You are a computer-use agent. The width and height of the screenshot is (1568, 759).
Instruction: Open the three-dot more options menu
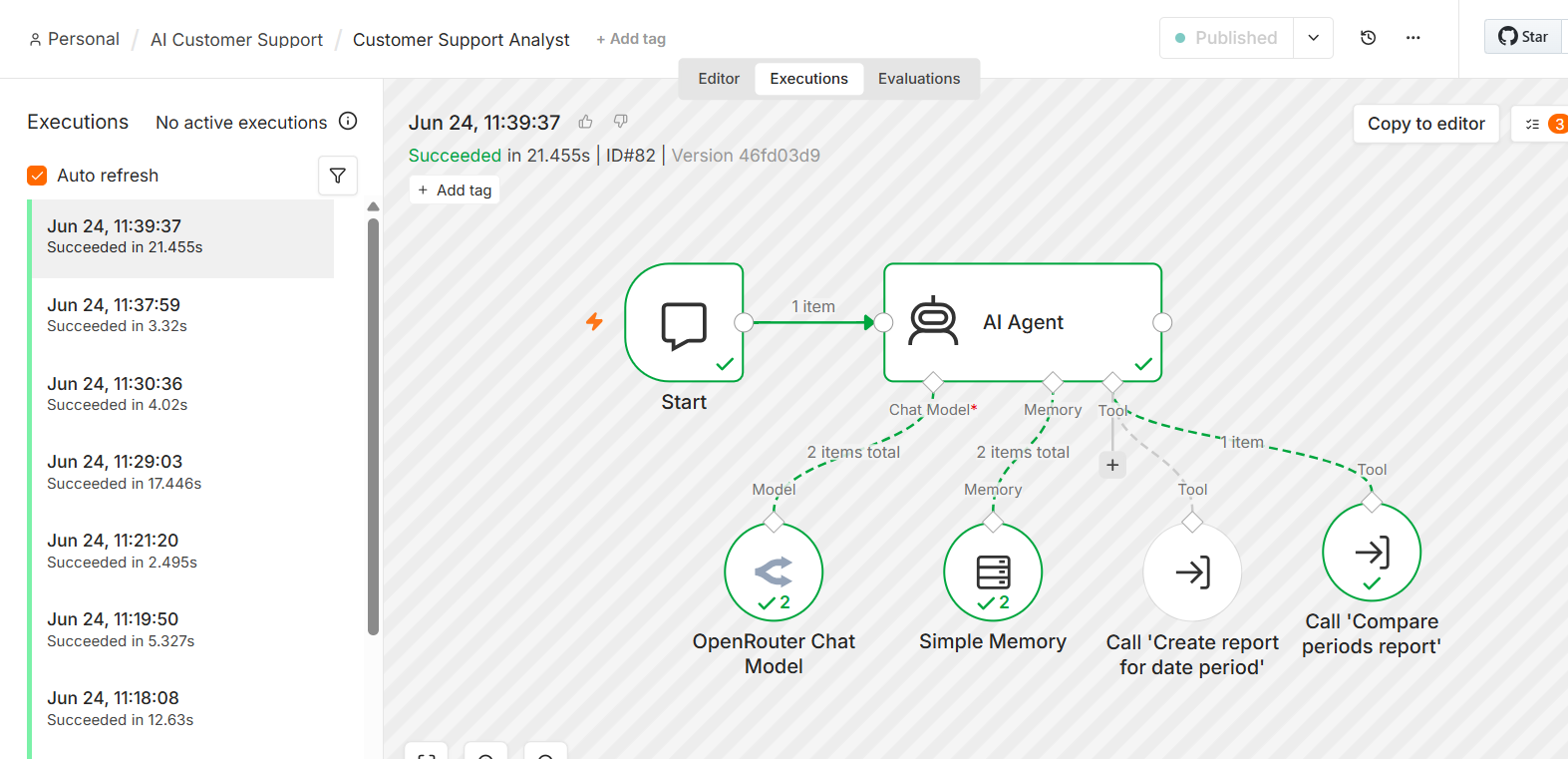click(x=1412, y=38)
